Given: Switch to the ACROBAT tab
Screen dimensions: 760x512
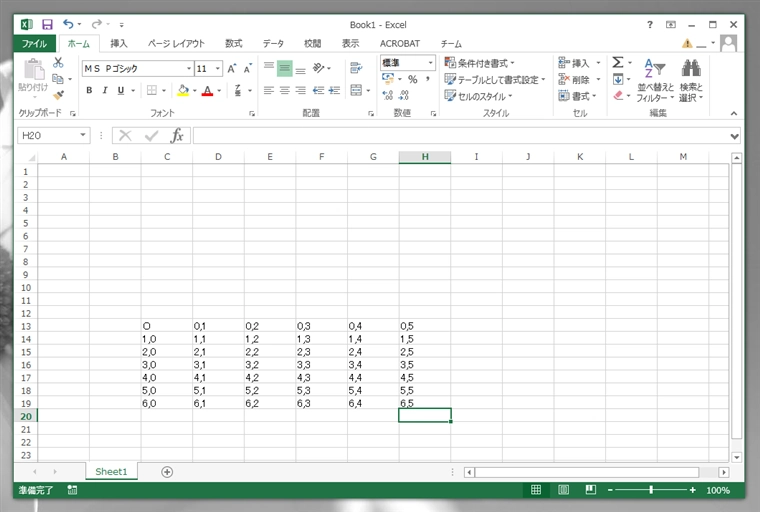Looking at the screenshot, I should [400, 44].
